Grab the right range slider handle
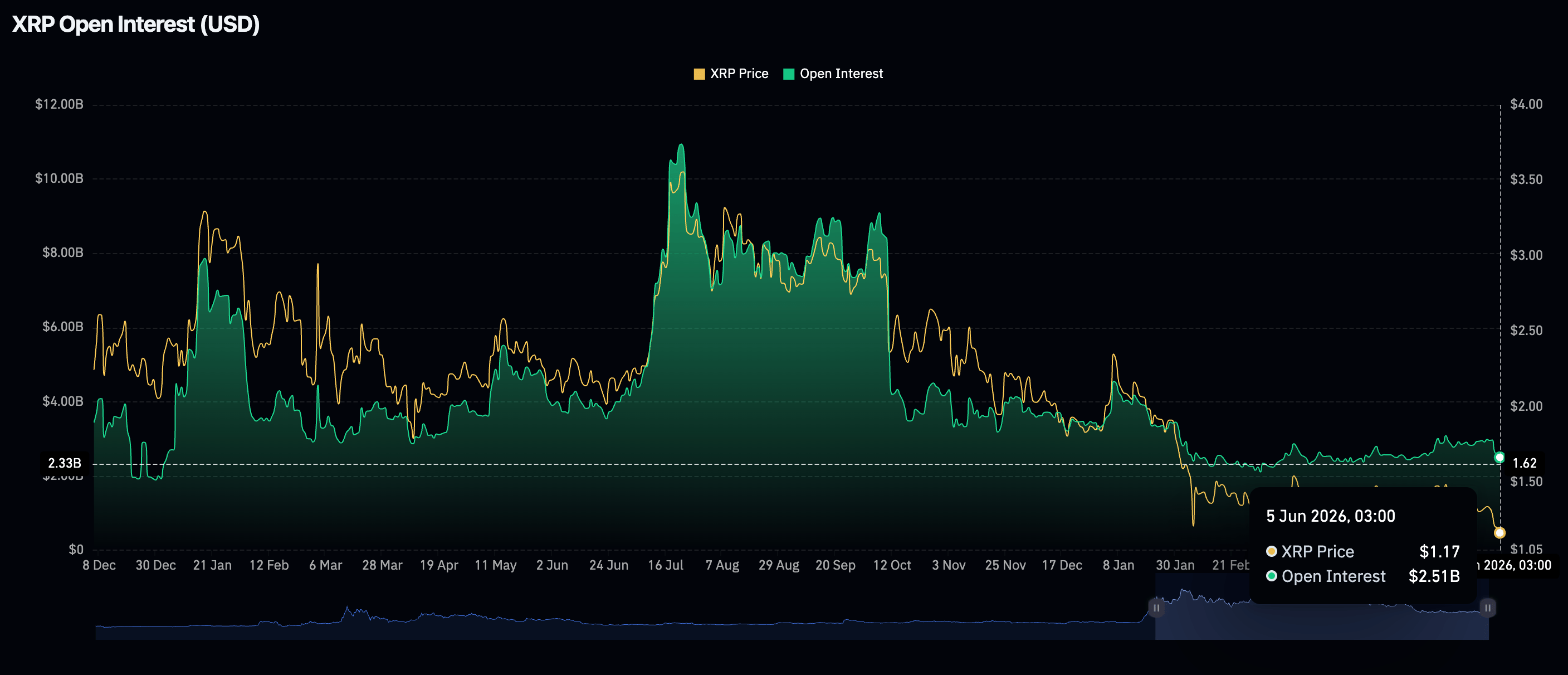The width and height of the screenshot is (1568, 675). pos(1488,608)
